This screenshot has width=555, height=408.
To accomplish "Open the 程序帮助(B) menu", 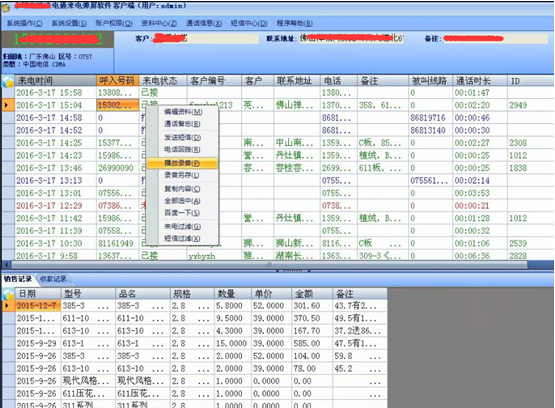I will click(294, 23).
